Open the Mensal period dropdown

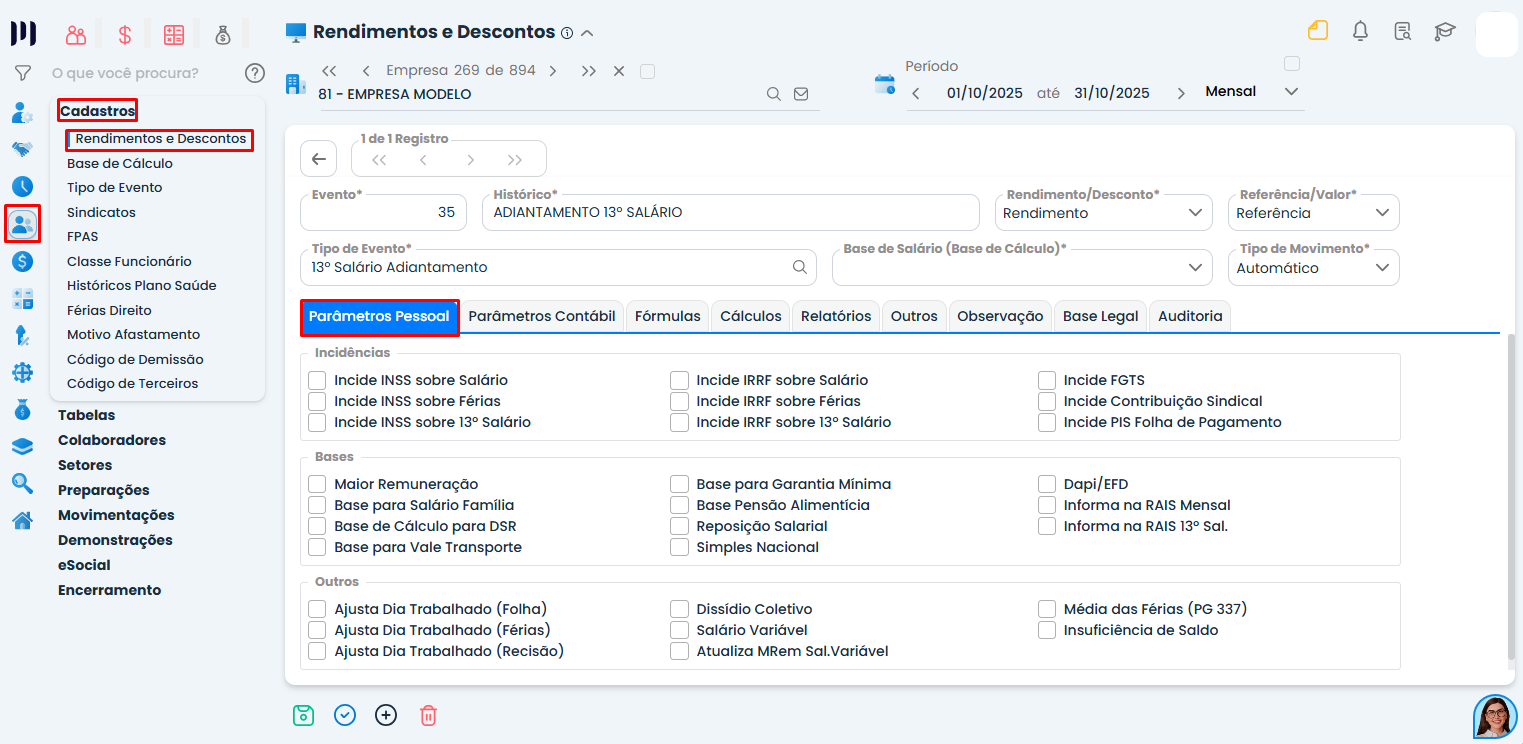[x=1252, y=92]
